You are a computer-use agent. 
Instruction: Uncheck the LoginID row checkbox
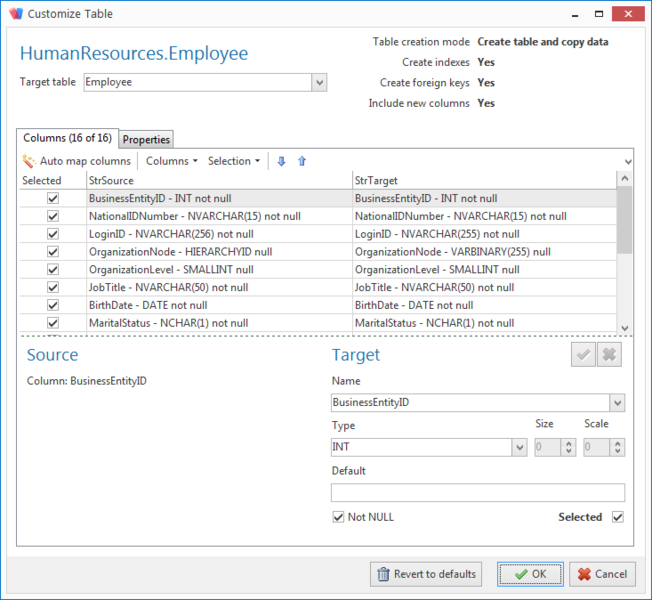point(53,234)
